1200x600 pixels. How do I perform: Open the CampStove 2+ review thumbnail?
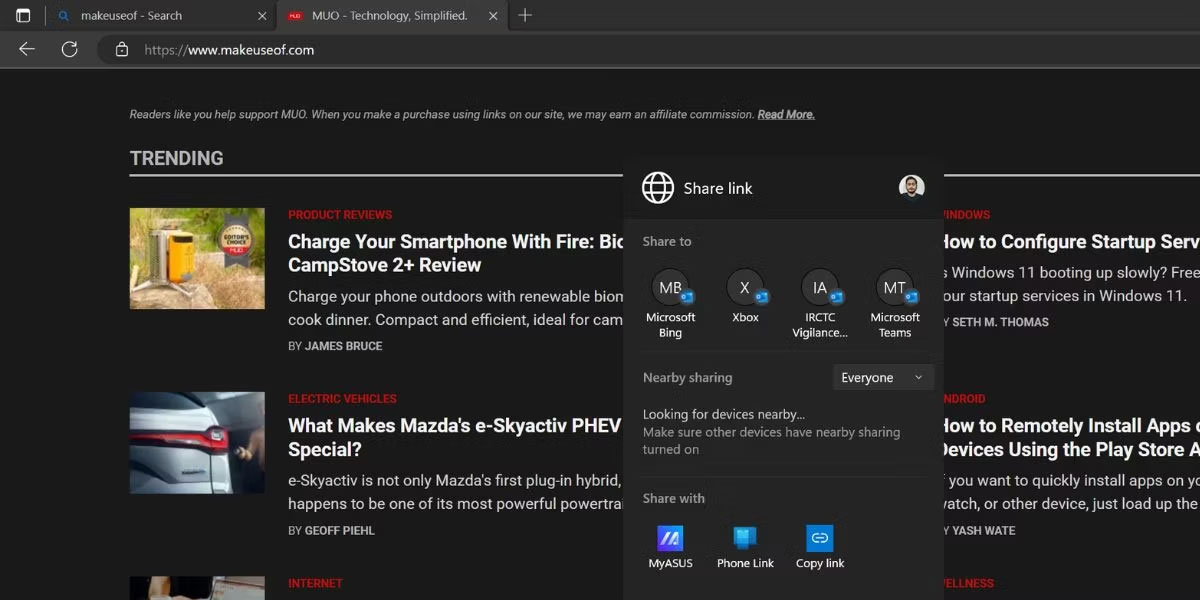pos(197,258)
